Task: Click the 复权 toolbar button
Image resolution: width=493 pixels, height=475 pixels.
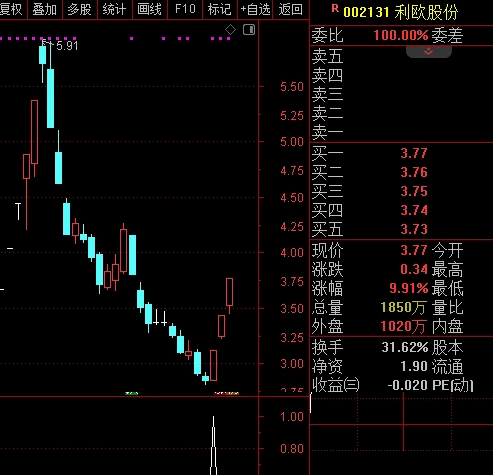Action: tap(12, 9)
